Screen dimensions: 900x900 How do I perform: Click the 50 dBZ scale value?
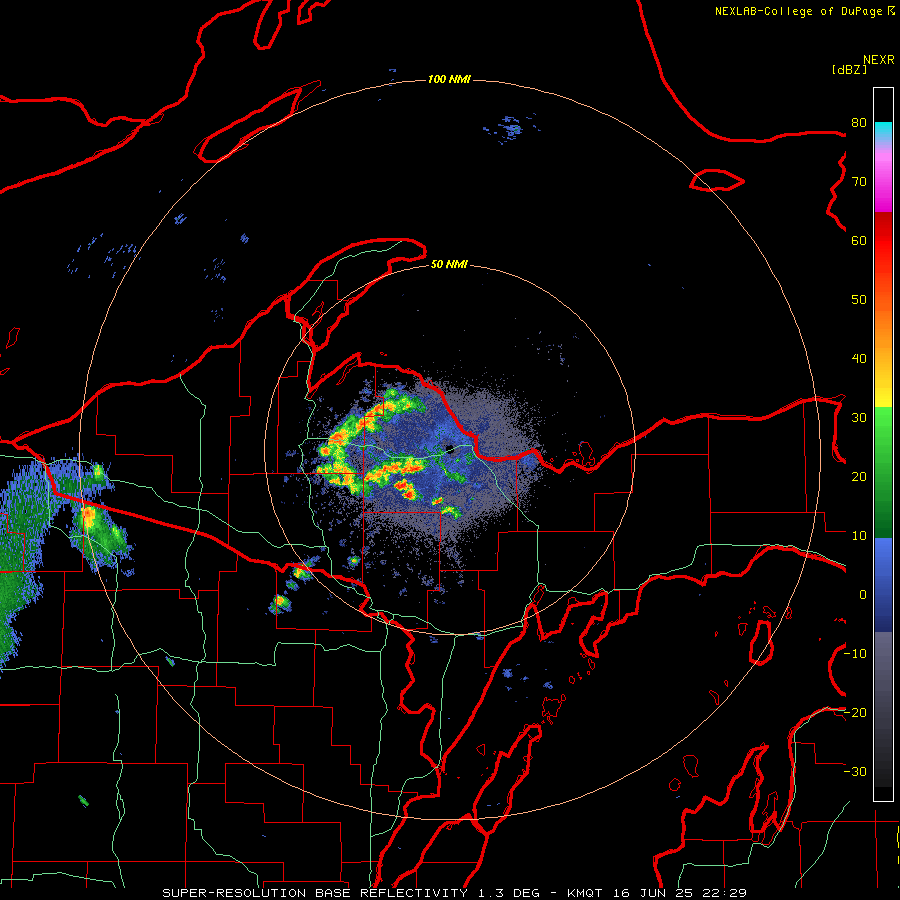click(x=859, y=300)
